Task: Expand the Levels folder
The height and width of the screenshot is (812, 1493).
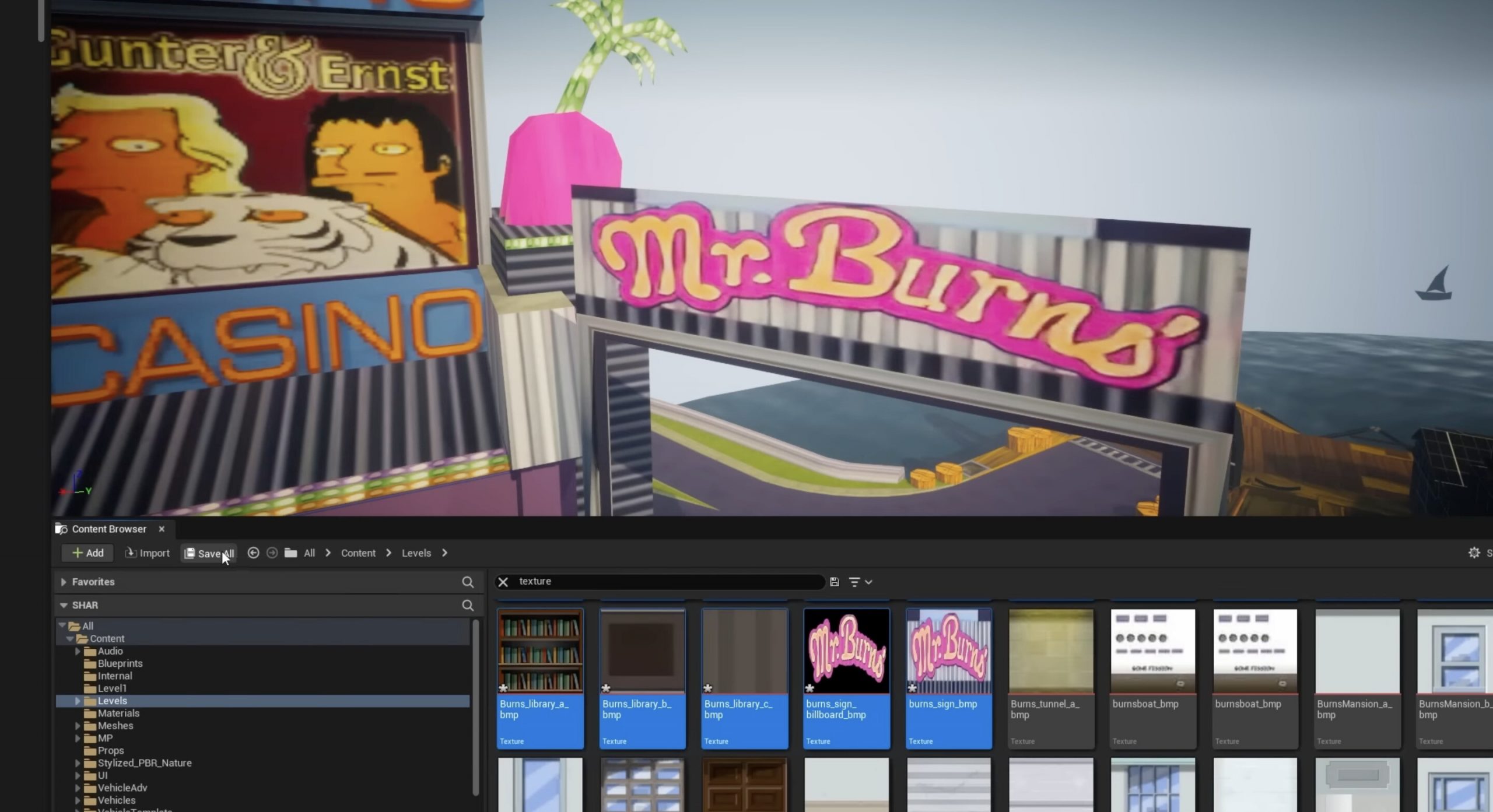Action: [x=78, y=701]
